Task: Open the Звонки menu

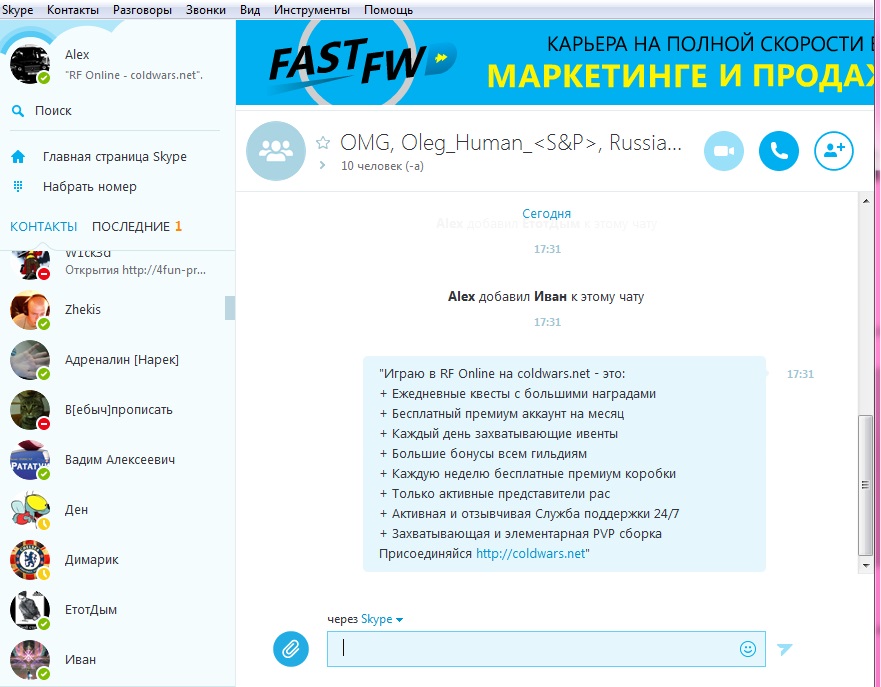Action: (x=206, y=10)
